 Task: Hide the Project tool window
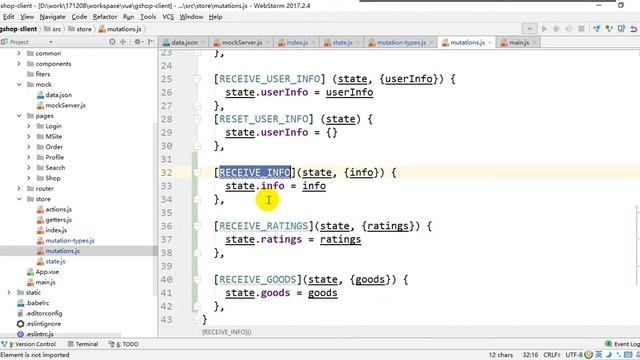[151, 42]
